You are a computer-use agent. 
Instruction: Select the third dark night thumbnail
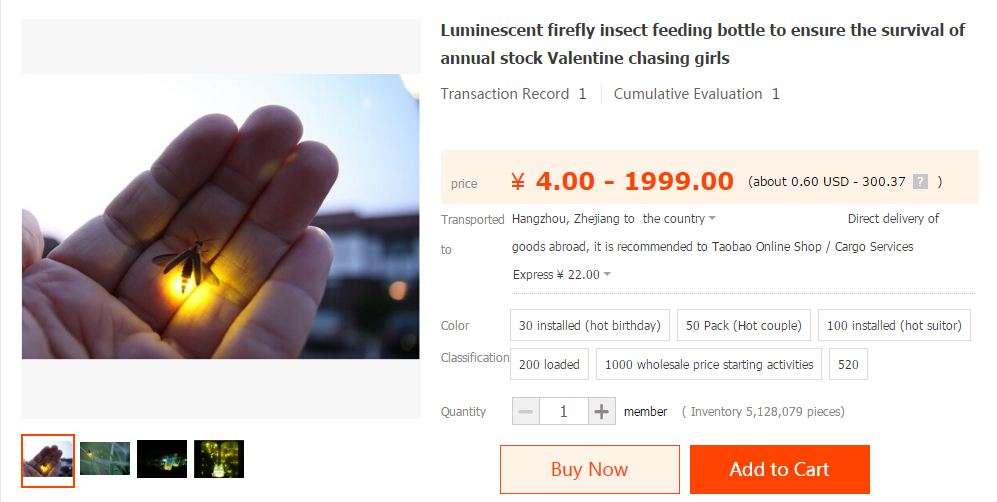coord(162,459)
